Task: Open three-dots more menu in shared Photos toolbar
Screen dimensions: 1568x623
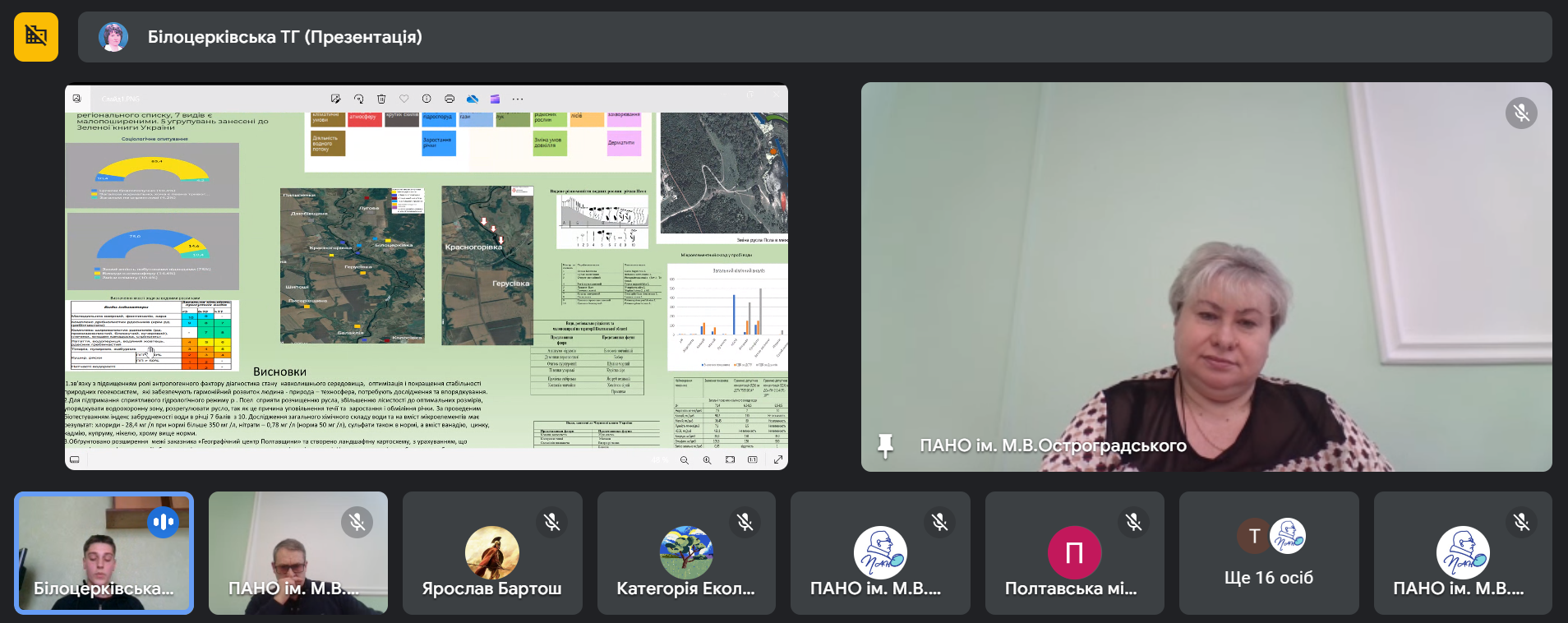Action: 518,99
